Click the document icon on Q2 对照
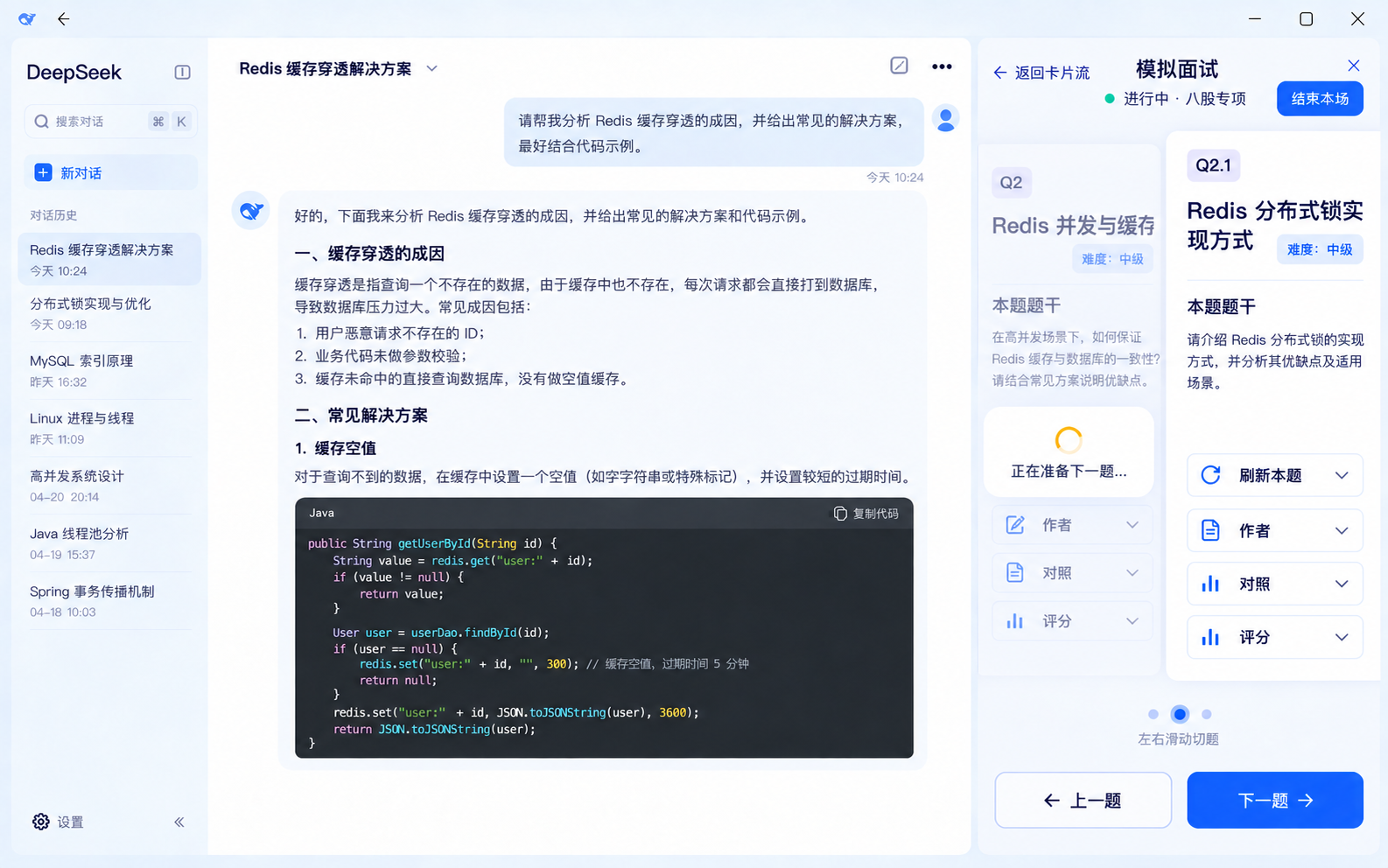The width and height of the screenshot is (1388, 868). 1015,573
